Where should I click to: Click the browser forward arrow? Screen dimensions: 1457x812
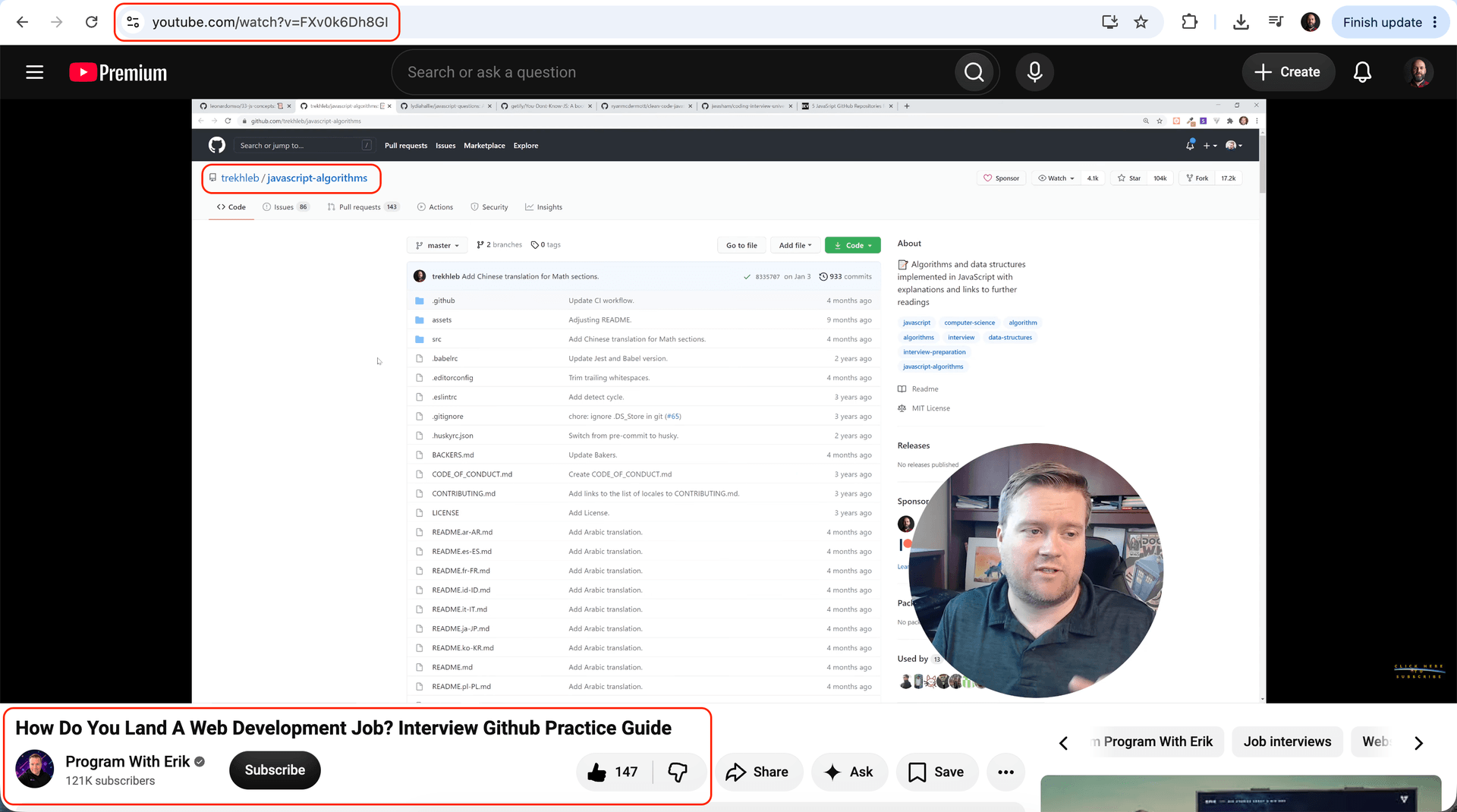click(57, 22)
